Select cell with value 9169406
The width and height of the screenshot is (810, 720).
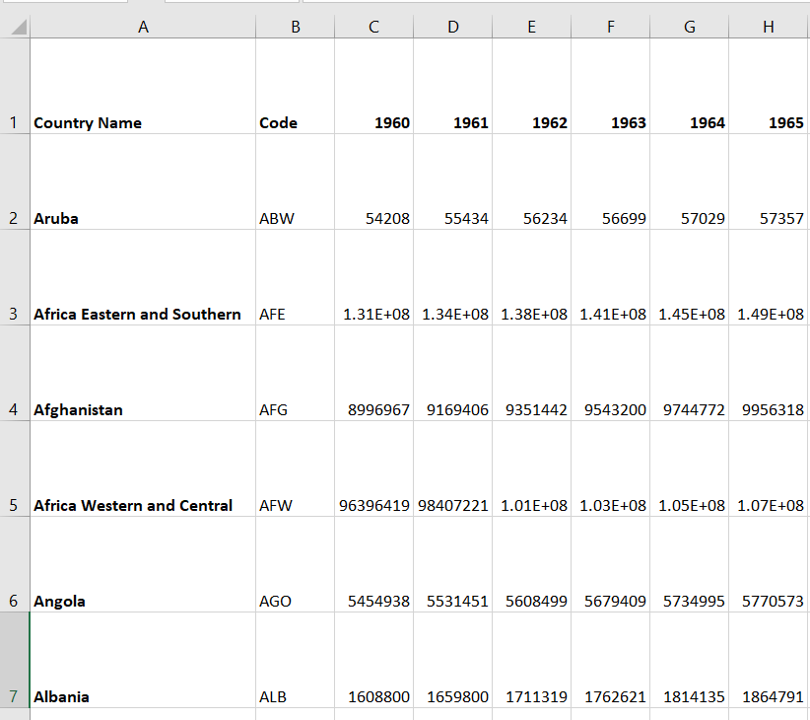[453, 373]
